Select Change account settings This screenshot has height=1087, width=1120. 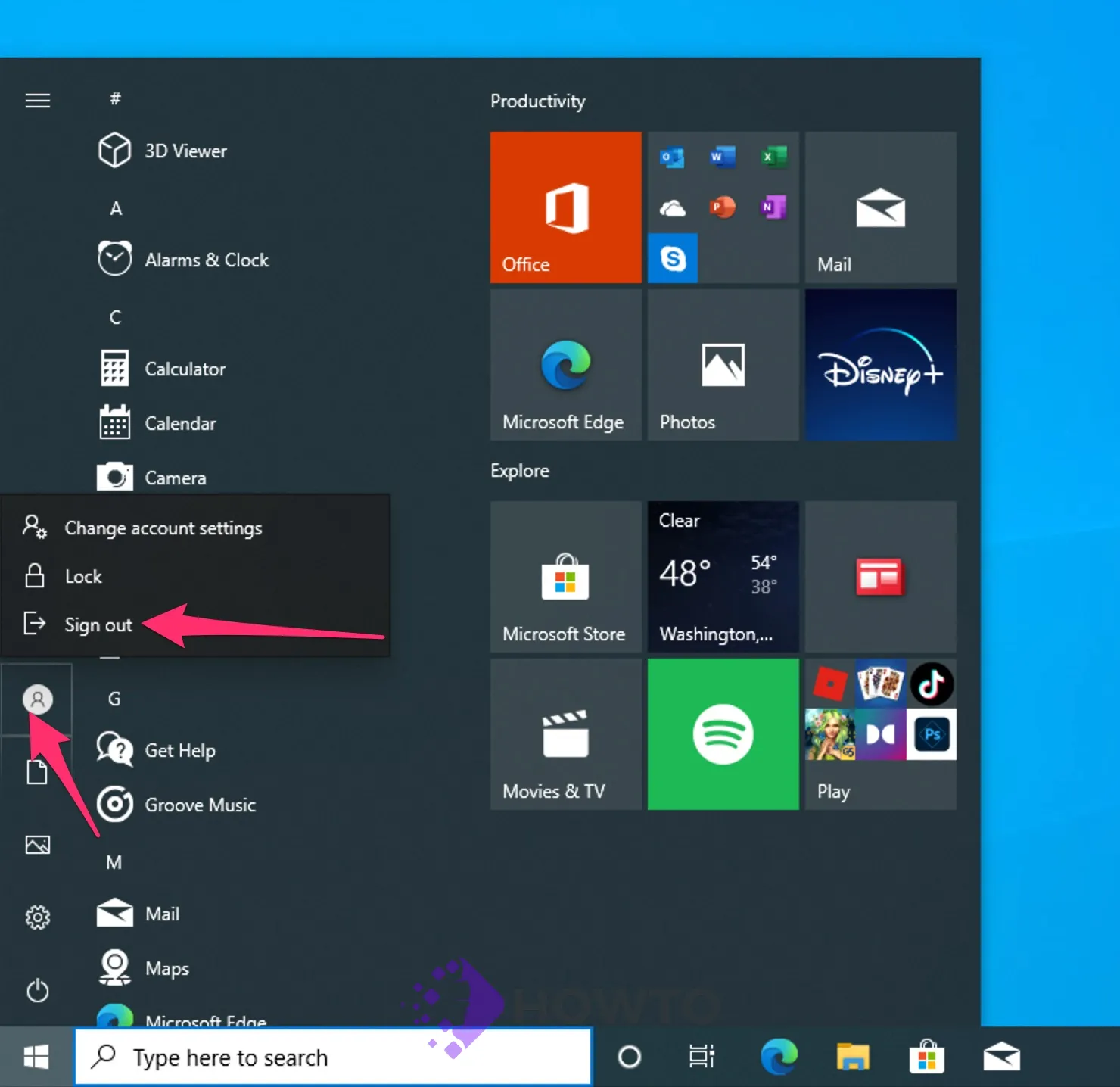coord(195,528)
